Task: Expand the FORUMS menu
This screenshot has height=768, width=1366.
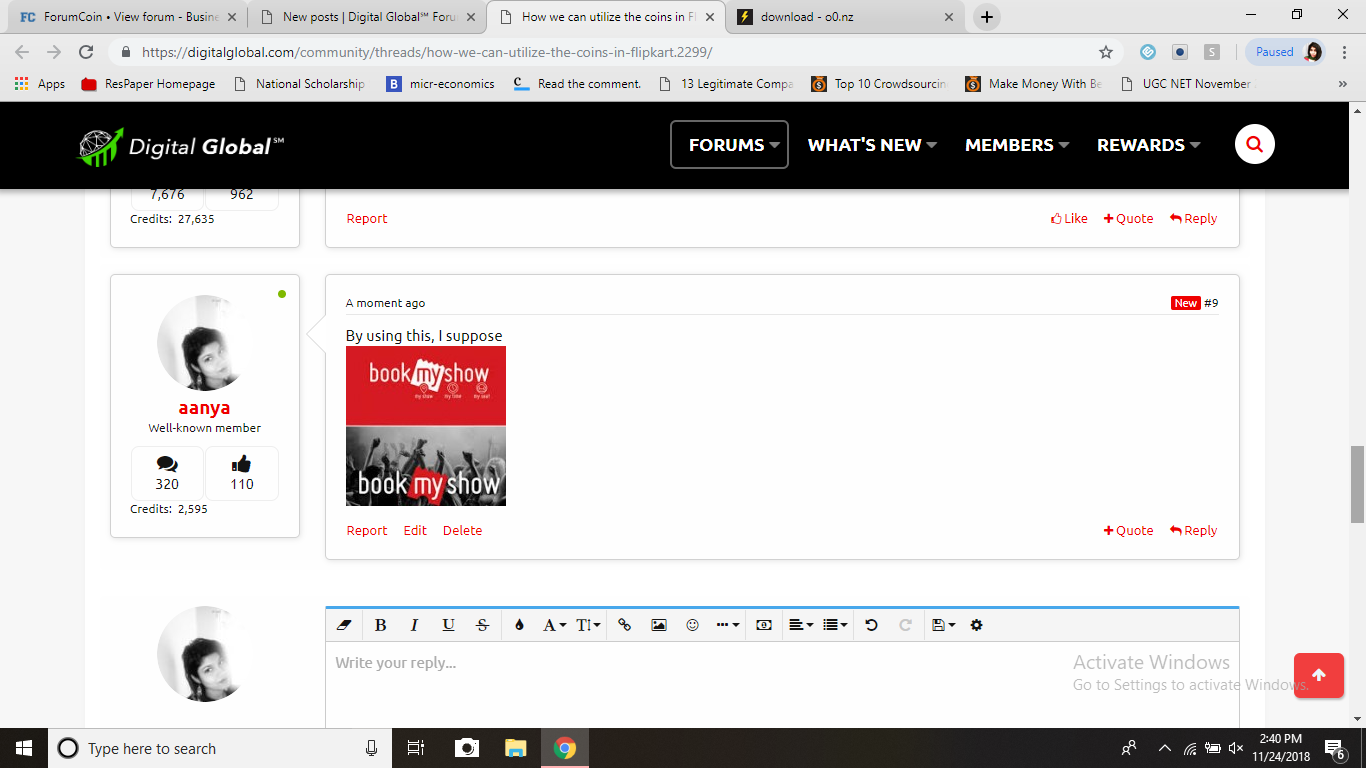Action: point(729,144)
